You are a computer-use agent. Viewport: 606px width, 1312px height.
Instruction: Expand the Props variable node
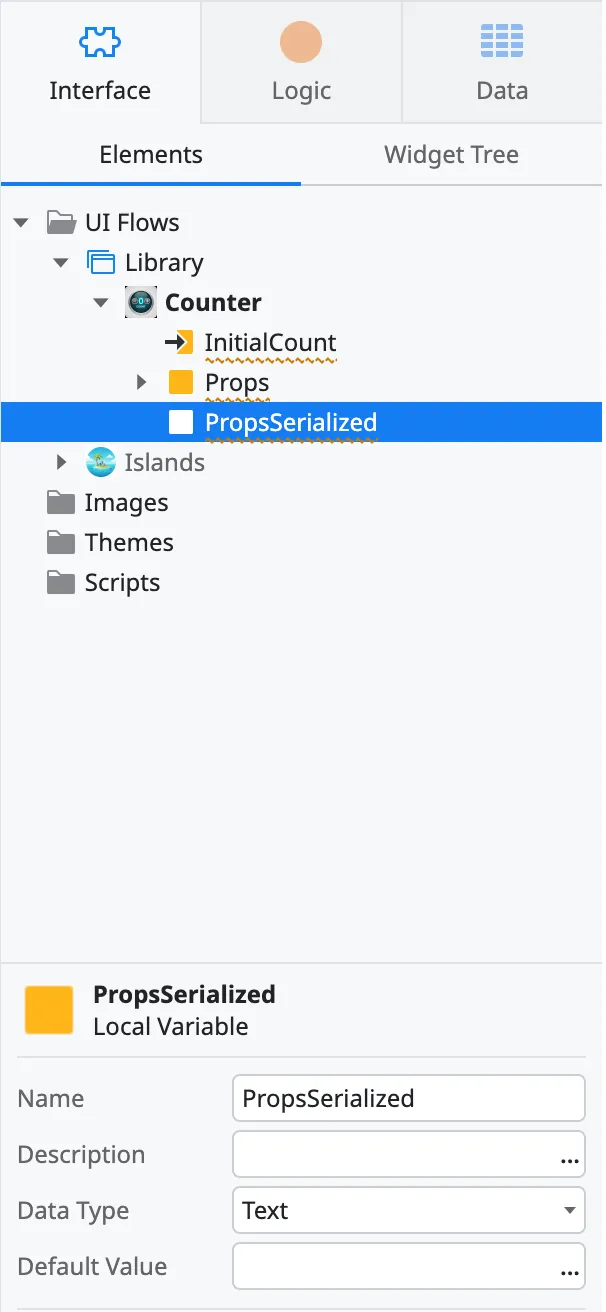(x=141, y=381)
